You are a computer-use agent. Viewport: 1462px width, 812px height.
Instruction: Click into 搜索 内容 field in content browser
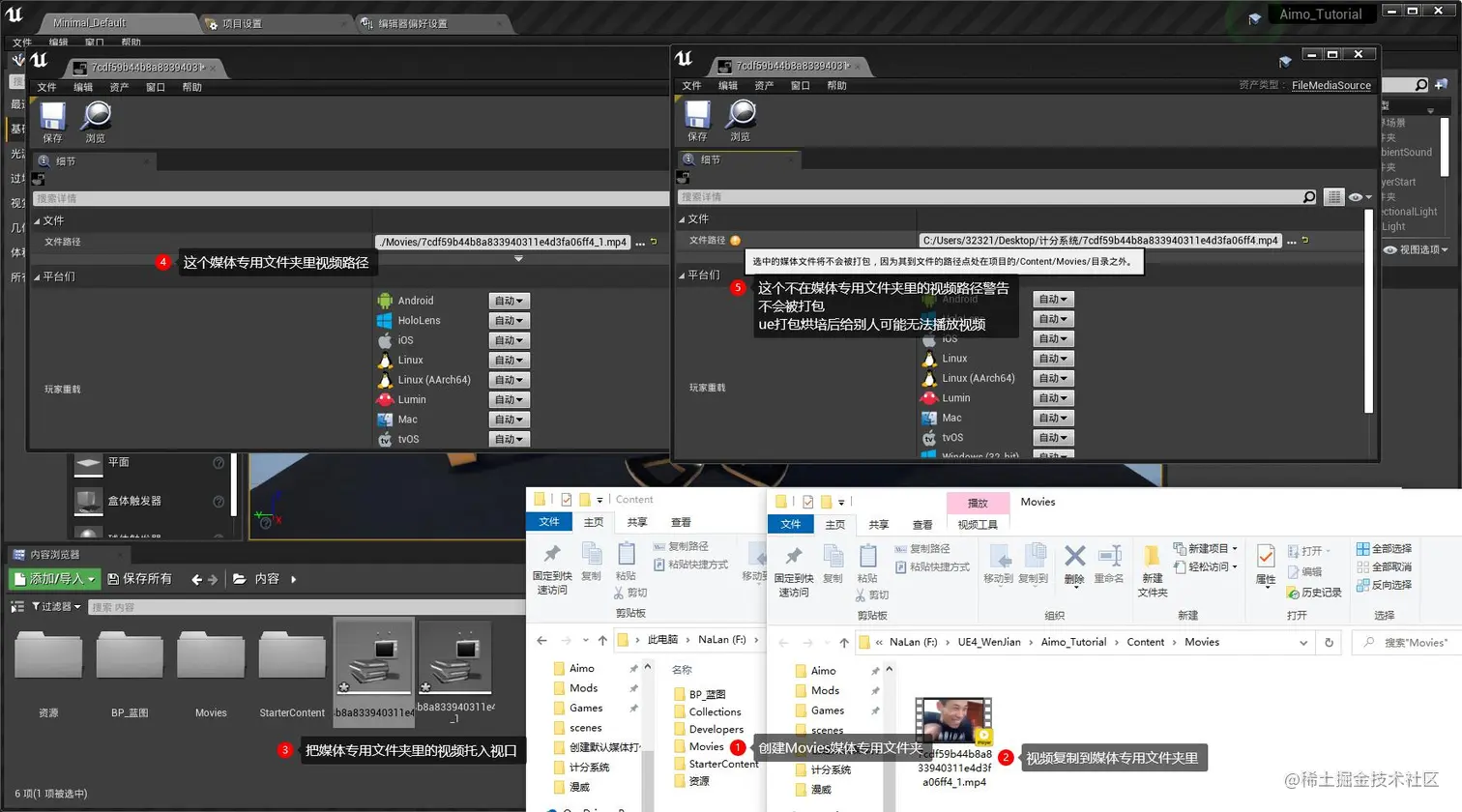[x=305, y=607]
